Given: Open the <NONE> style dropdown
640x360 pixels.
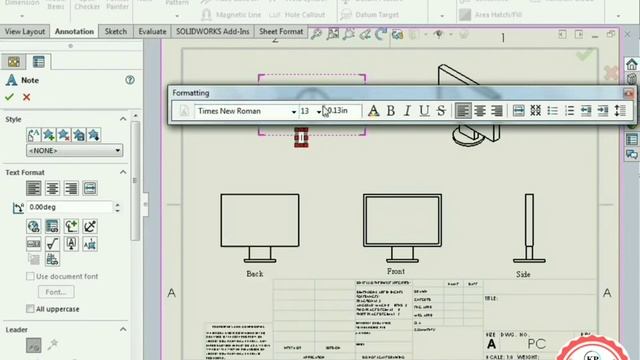Looking at the screenshot, I should coord(74,151).
